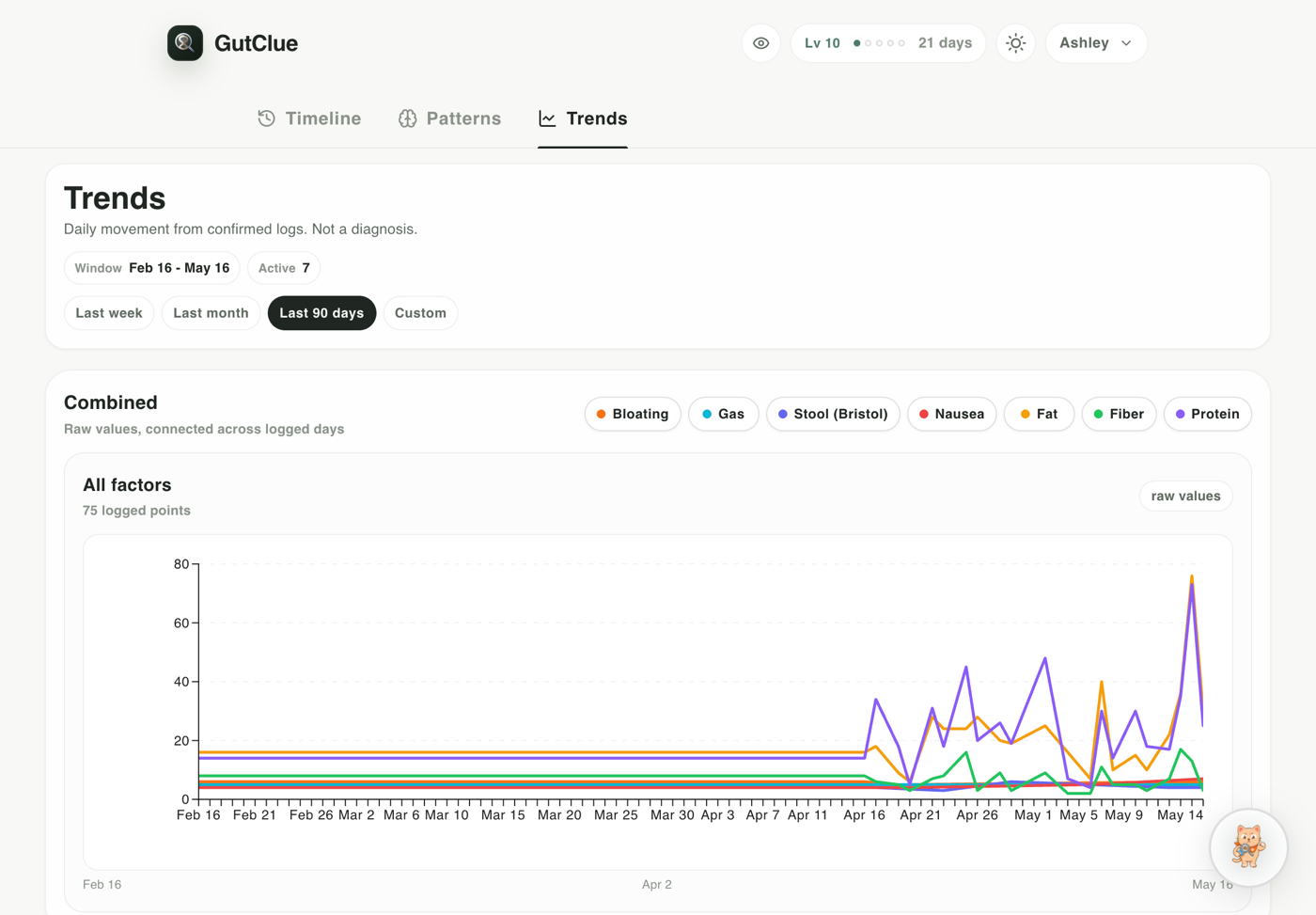Click the 'Apr 16' axis tick label
1316x915 pixels.
[864, 815]
